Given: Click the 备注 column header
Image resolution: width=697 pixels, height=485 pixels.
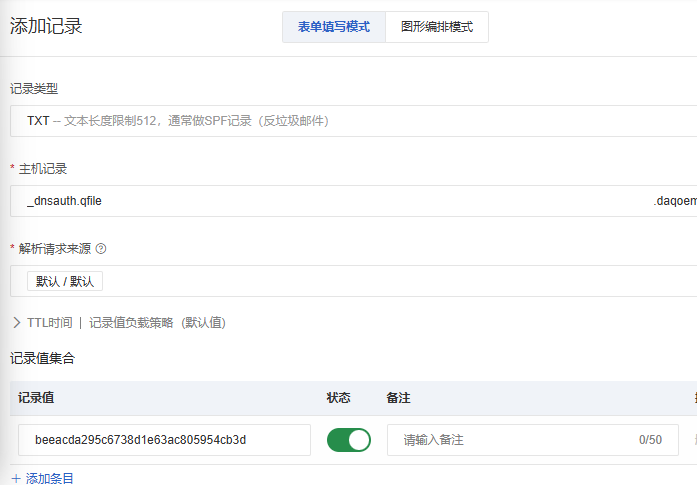Looking at the screenshot, I should pyautogui.click(x=398, y=398).
